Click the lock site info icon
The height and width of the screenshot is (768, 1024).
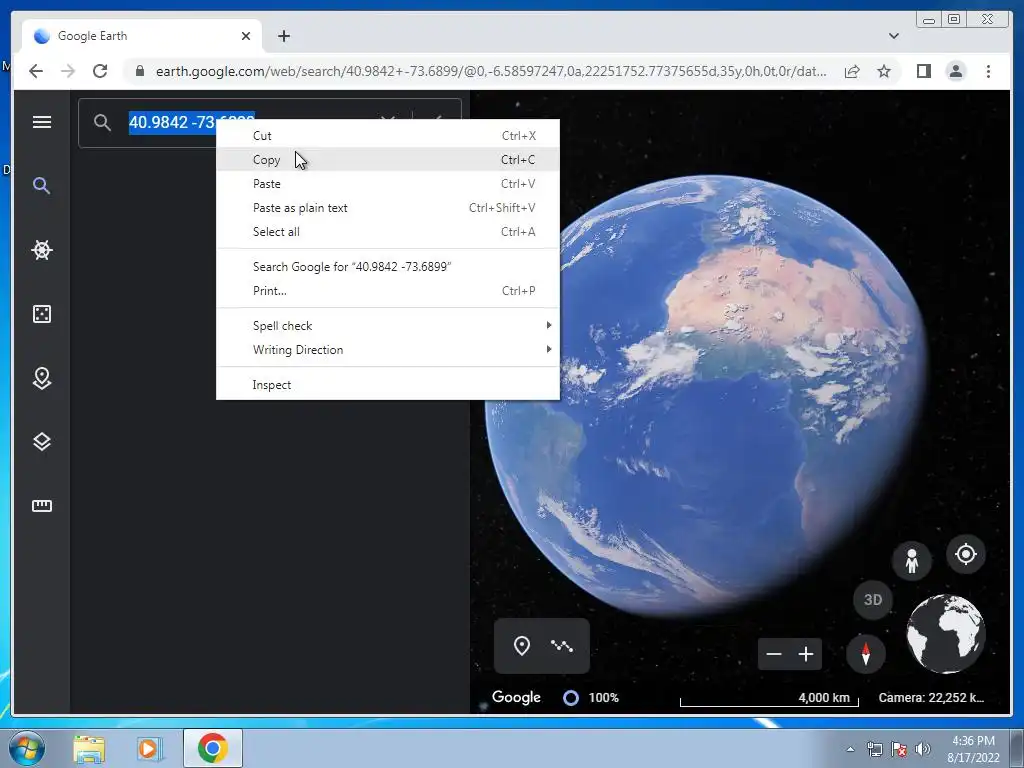(x=139, y=71)
